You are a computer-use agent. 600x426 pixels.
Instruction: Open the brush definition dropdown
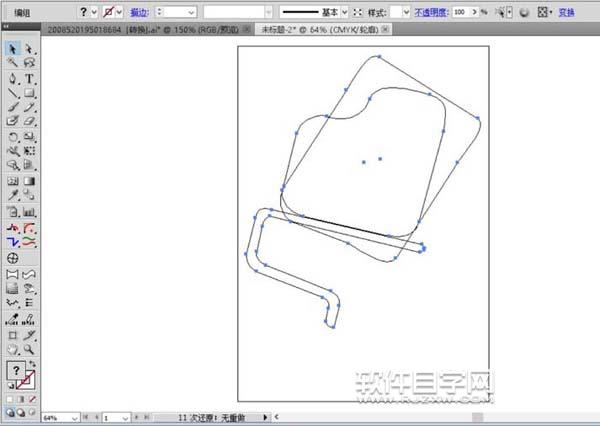269,13
